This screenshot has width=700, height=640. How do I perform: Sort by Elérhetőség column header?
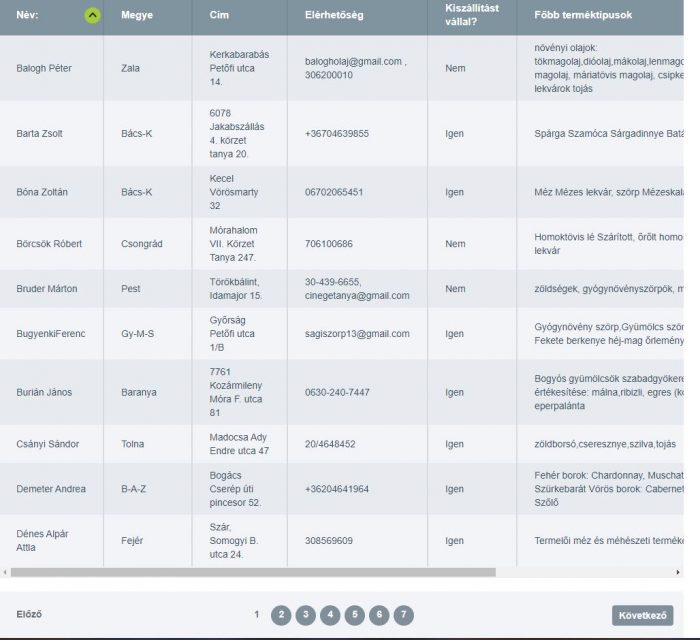pos(334,15)
